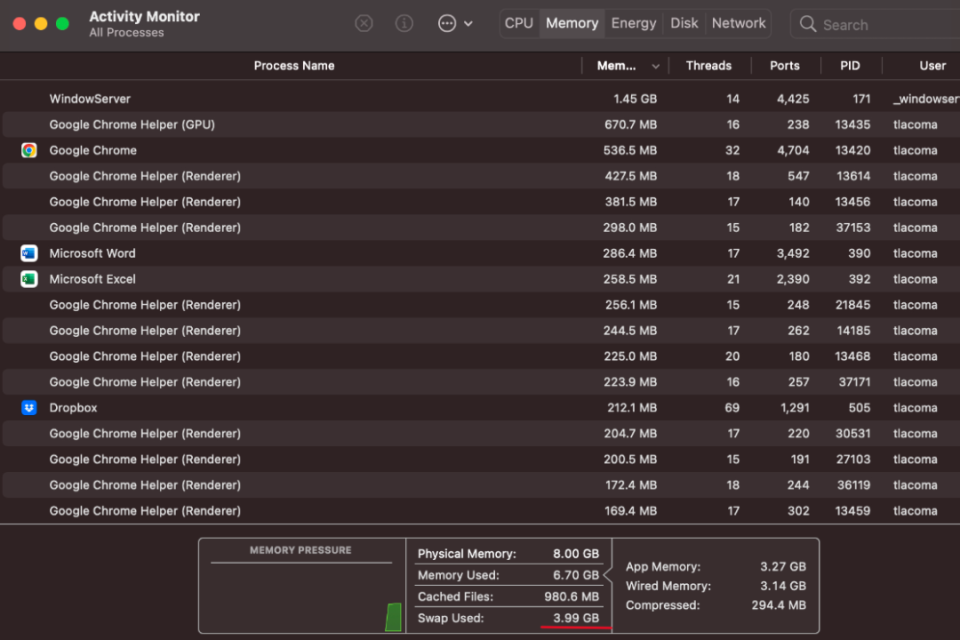
Task: Sort by the Ports column
Action: [x=784, y=66]
